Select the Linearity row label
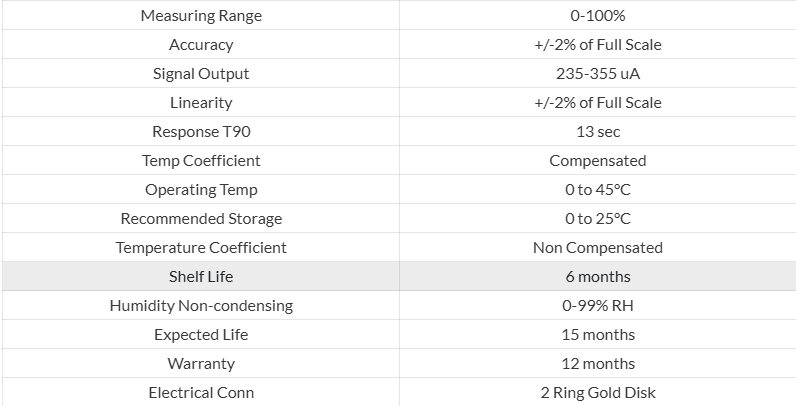Viewport: 796px width, 406px height. (x=201, y=103)
